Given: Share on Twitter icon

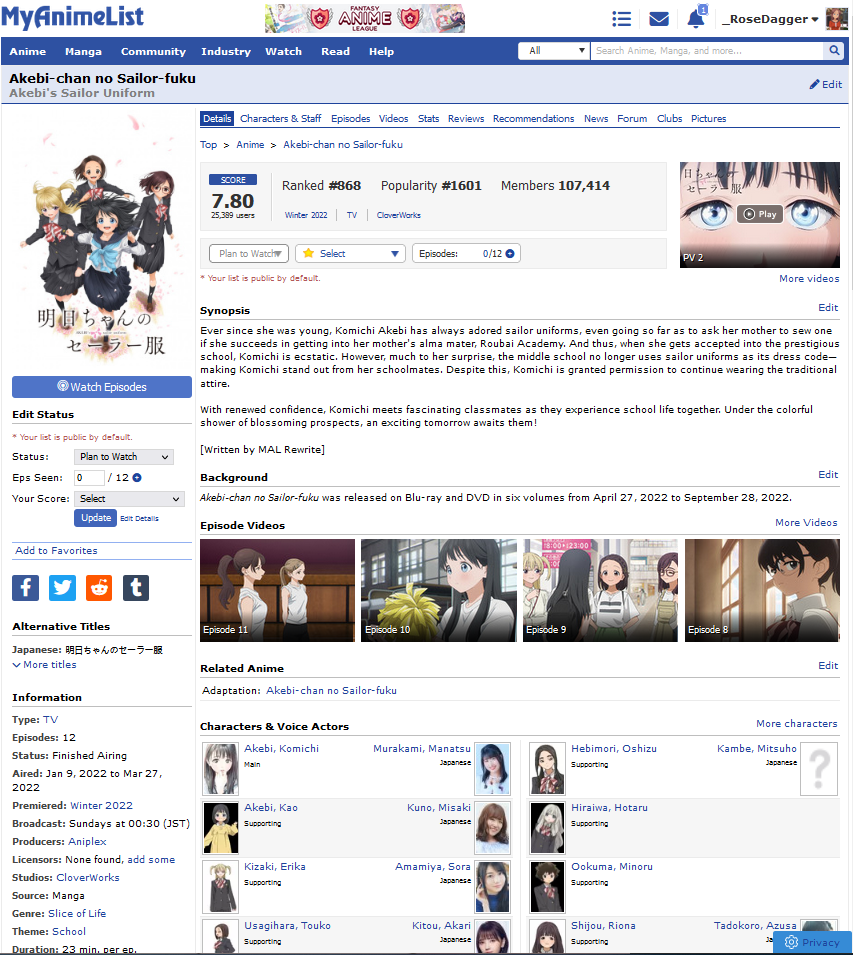Looking at the screenshot, I should (62, 588).
